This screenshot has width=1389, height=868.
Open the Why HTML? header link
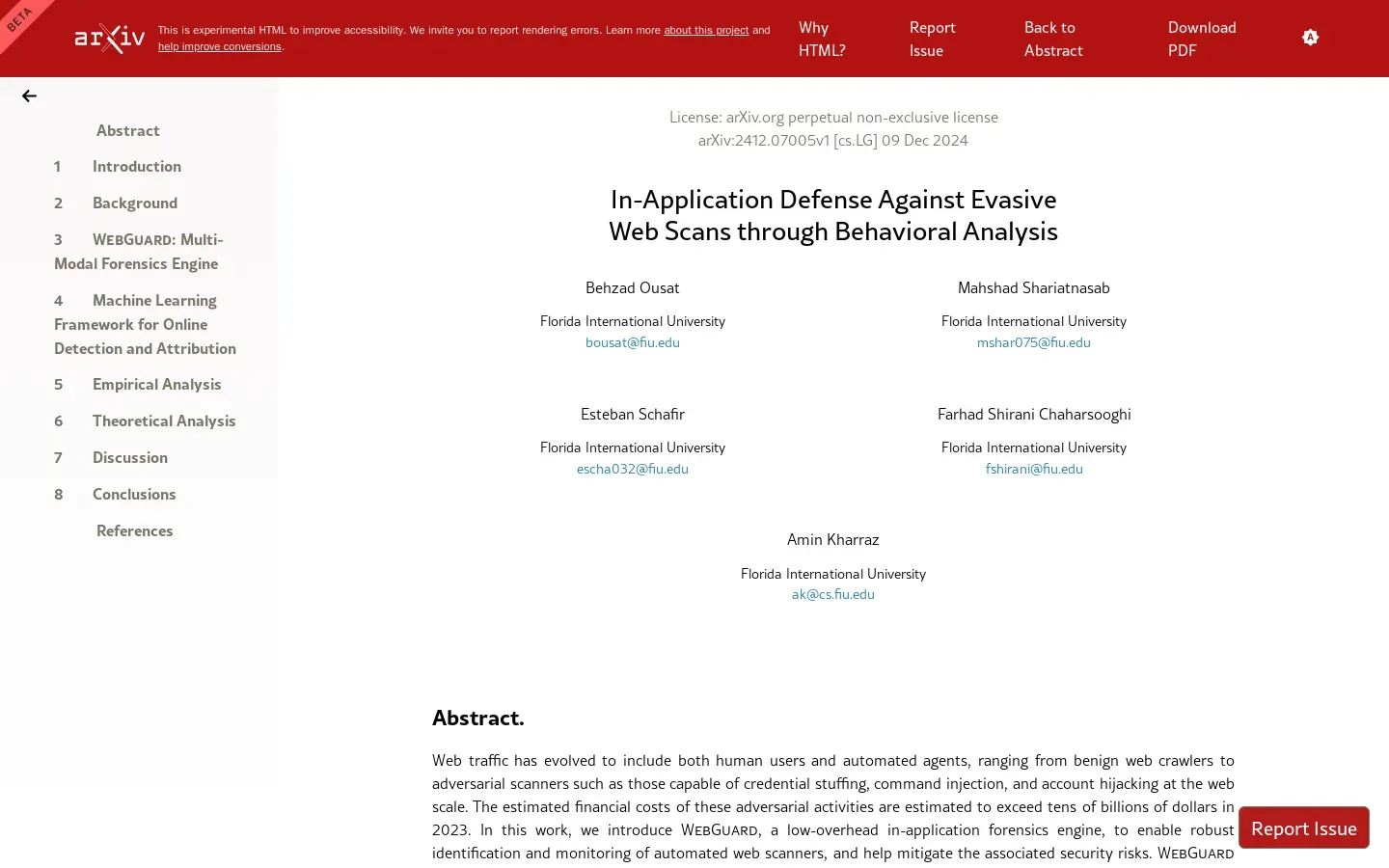tap(821, 39)
